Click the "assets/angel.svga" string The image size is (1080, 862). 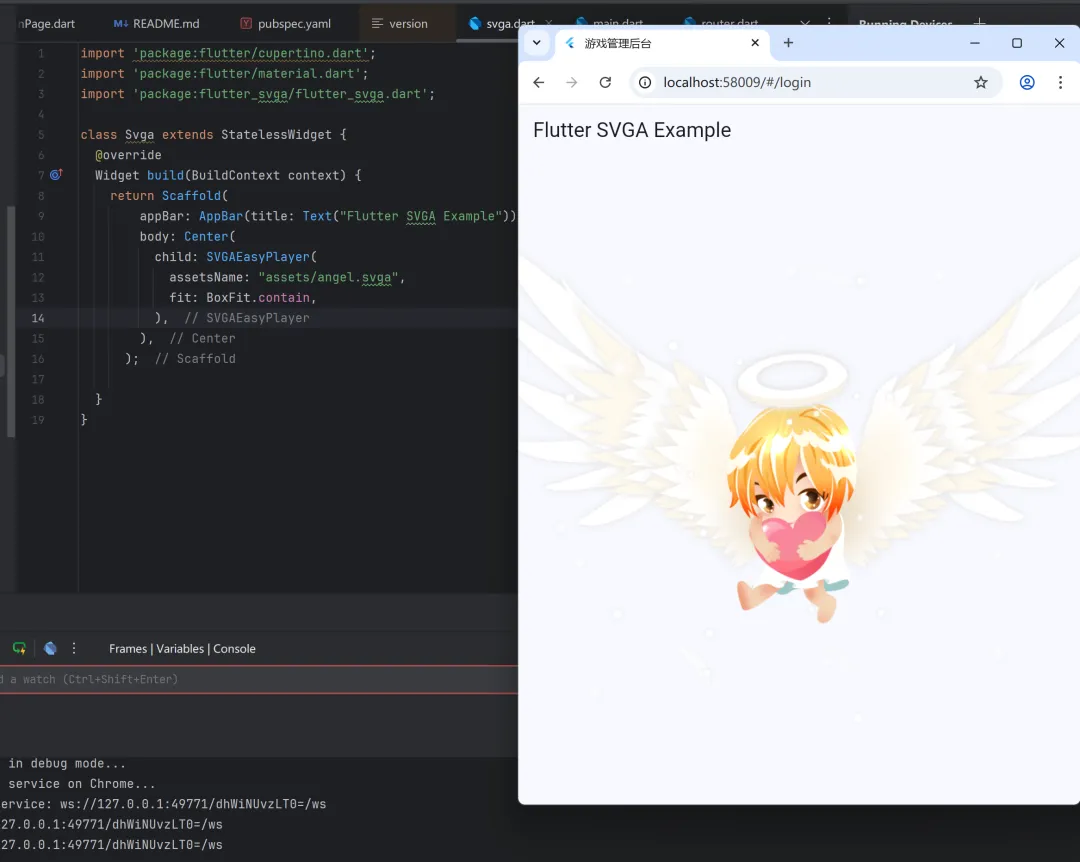pos(328,277)
